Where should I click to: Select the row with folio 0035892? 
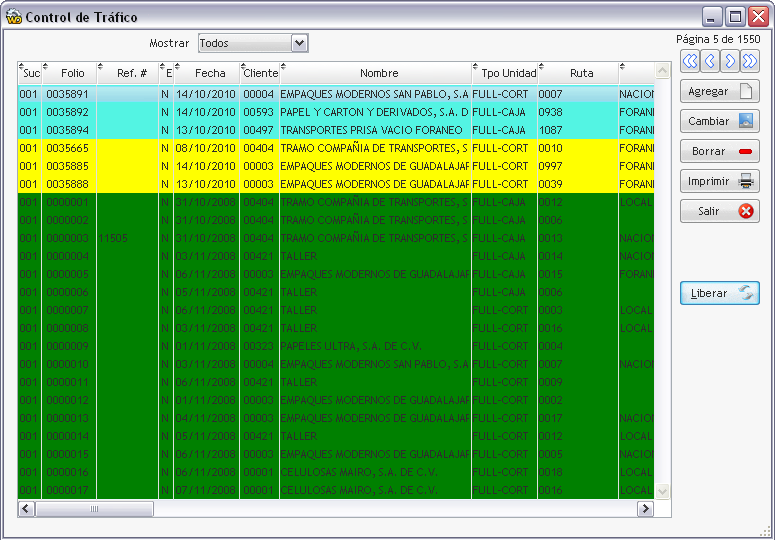click(336, 112)
